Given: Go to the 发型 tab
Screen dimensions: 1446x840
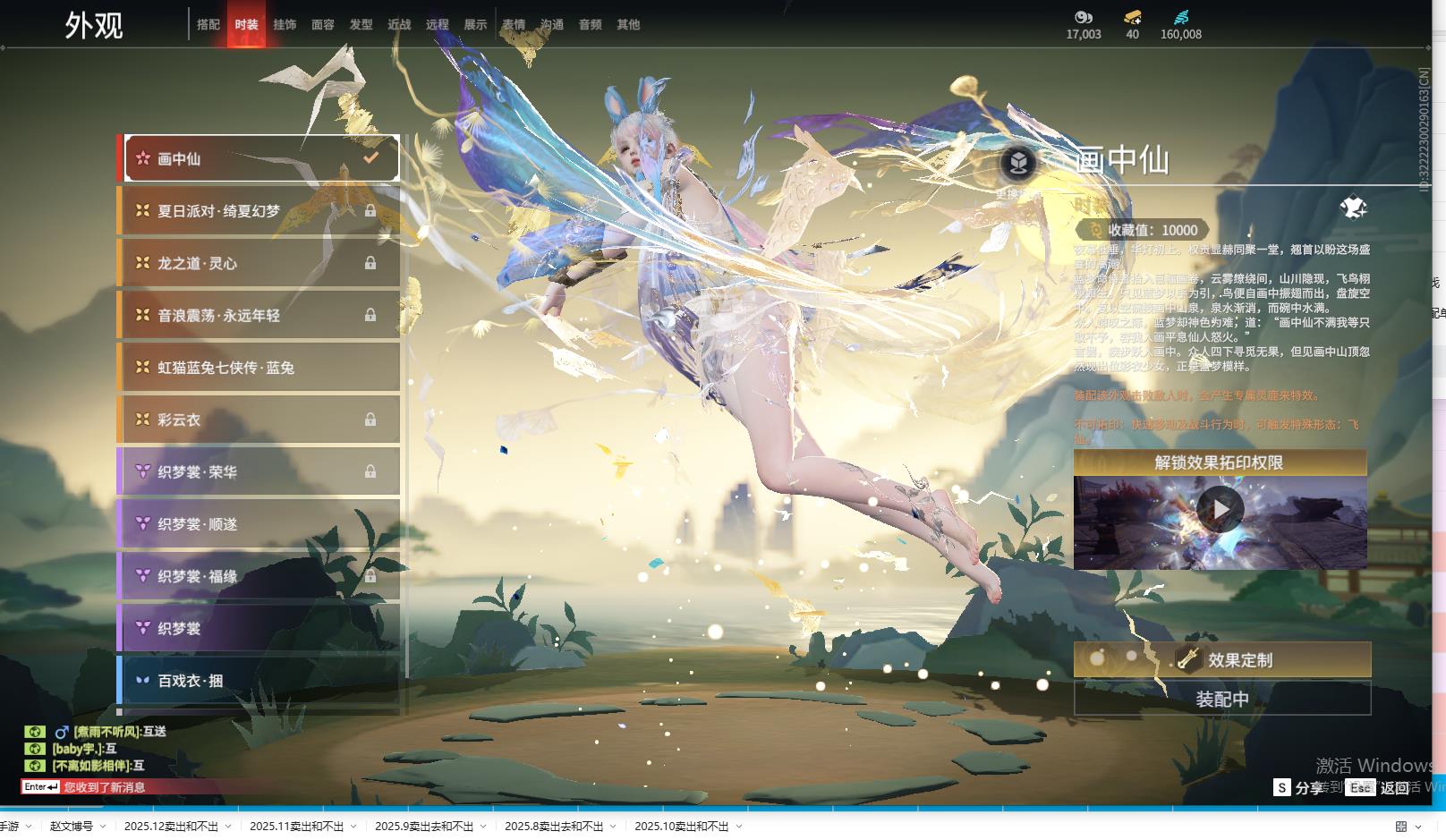Looking at the screenshot, I should (x=361, y=25).
